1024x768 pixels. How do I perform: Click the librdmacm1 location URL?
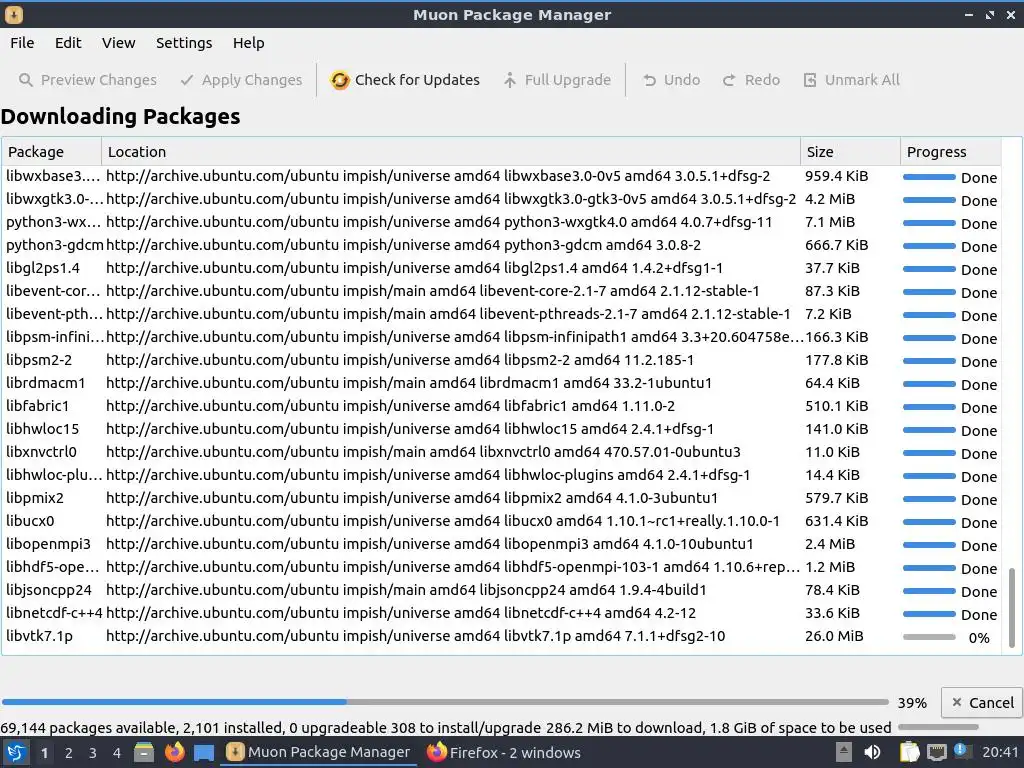point(409,383)
